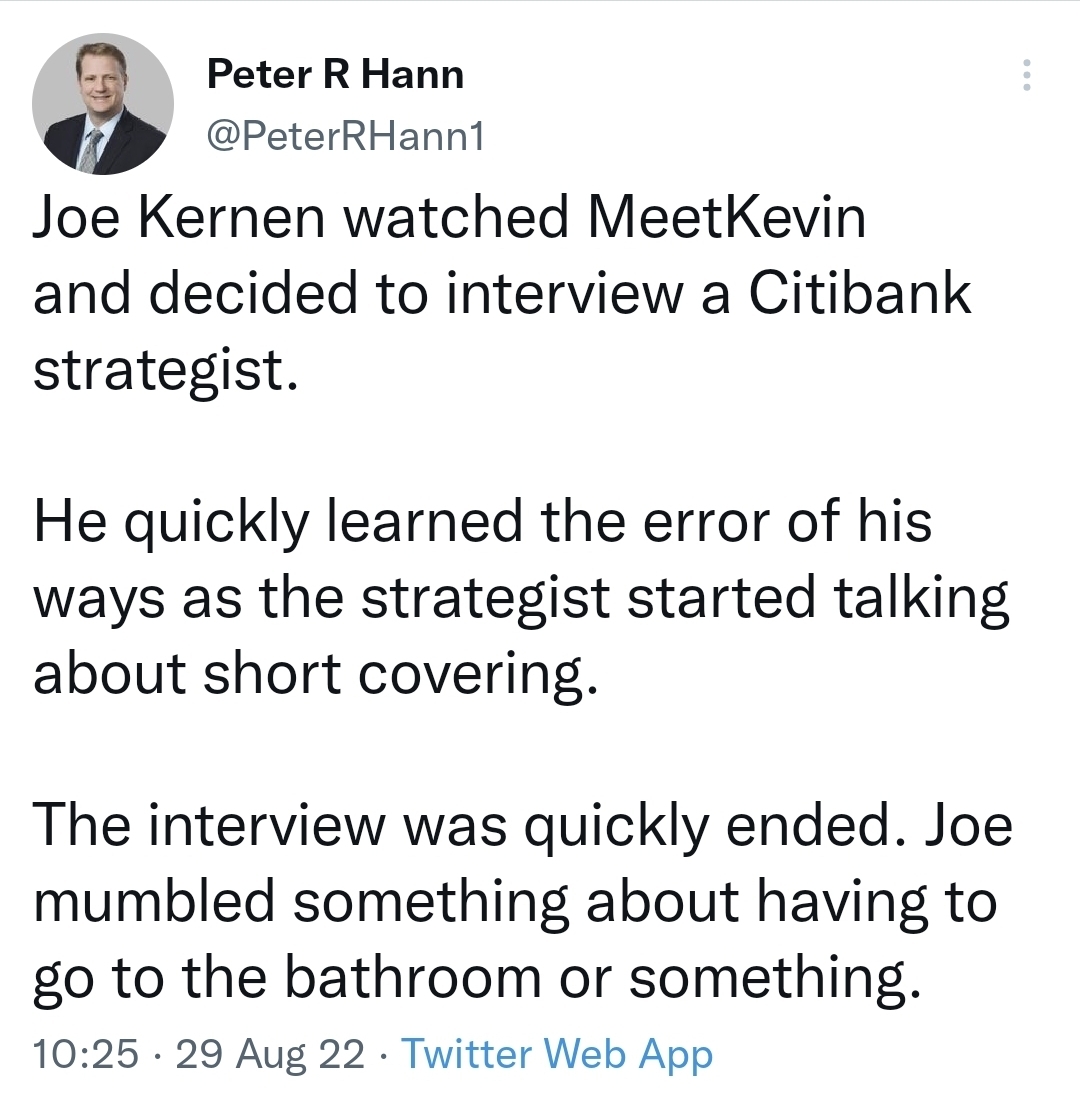Open the three-dot more options menu
1080x1107 pixels.
point(1026,75)
